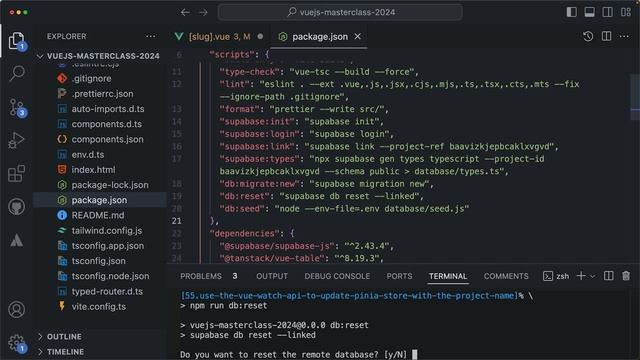Screen dimensions: 640x360
Task: Open the OUTPUT panel tab
Action: coord(272,276)
